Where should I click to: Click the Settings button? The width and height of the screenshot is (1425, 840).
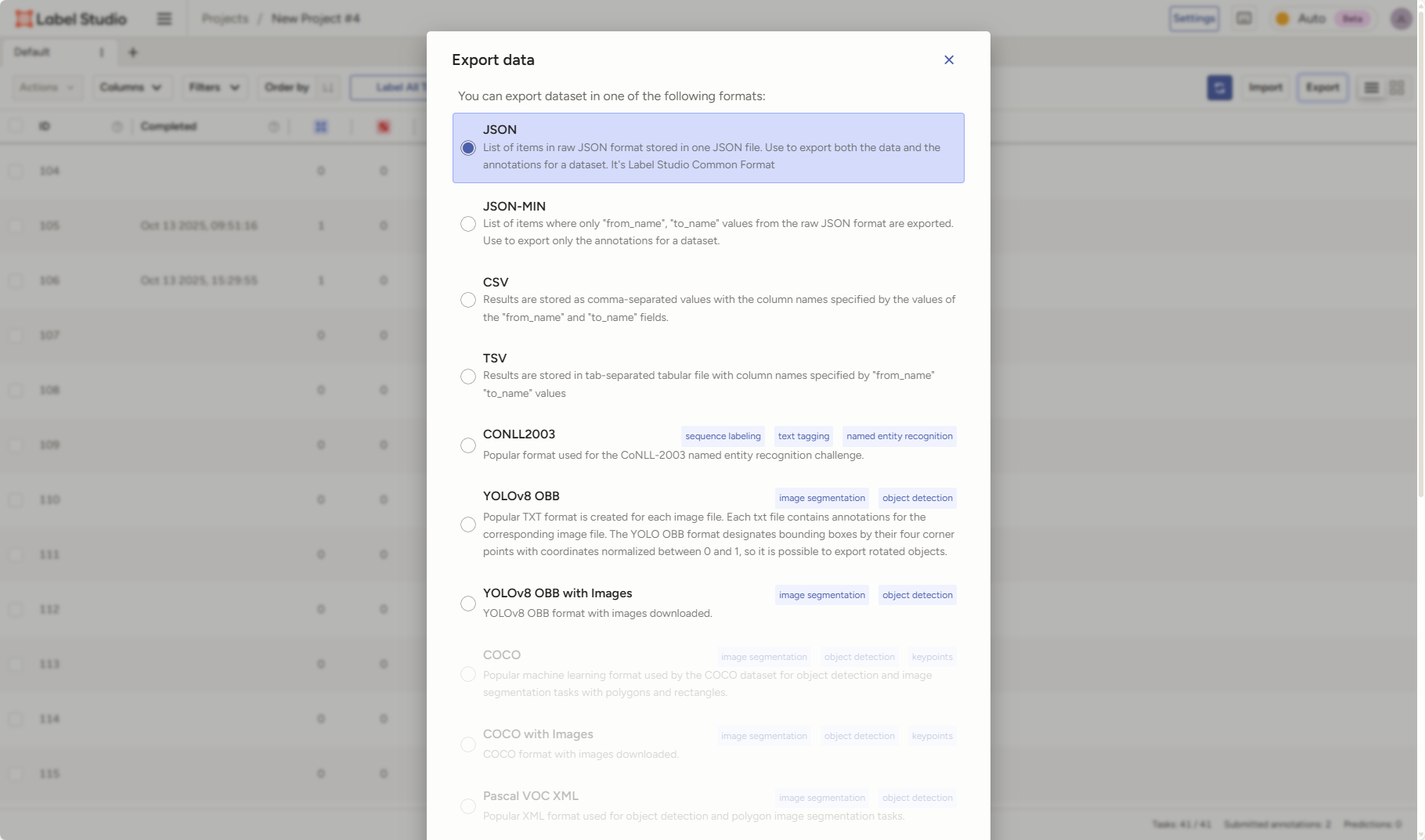pos(1193,19)
